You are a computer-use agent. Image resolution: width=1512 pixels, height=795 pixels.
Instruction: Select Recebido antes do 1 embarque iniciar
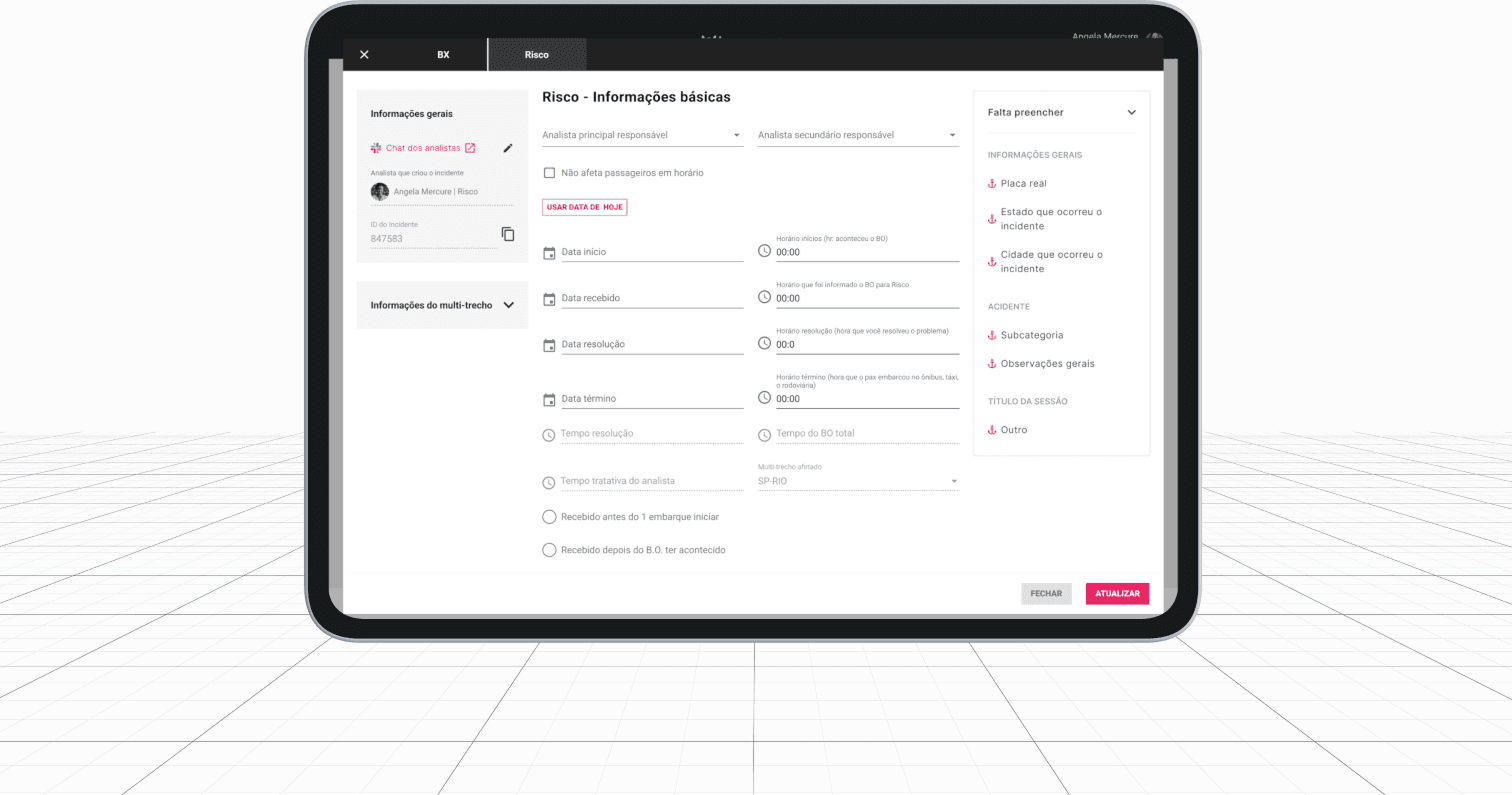click(x=549, y=517)
